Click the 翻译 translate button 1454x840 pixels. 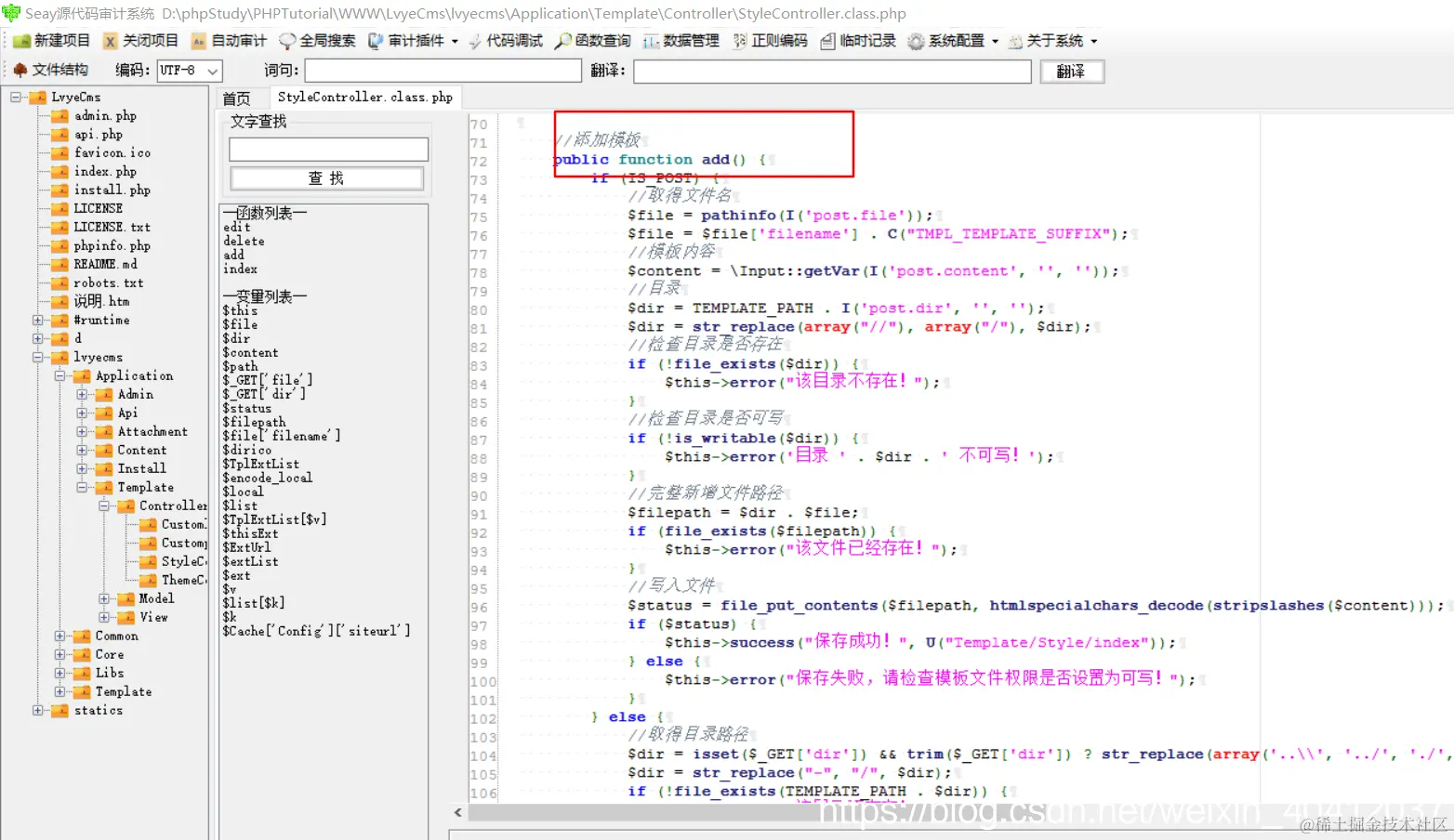tap(1071, 72)
